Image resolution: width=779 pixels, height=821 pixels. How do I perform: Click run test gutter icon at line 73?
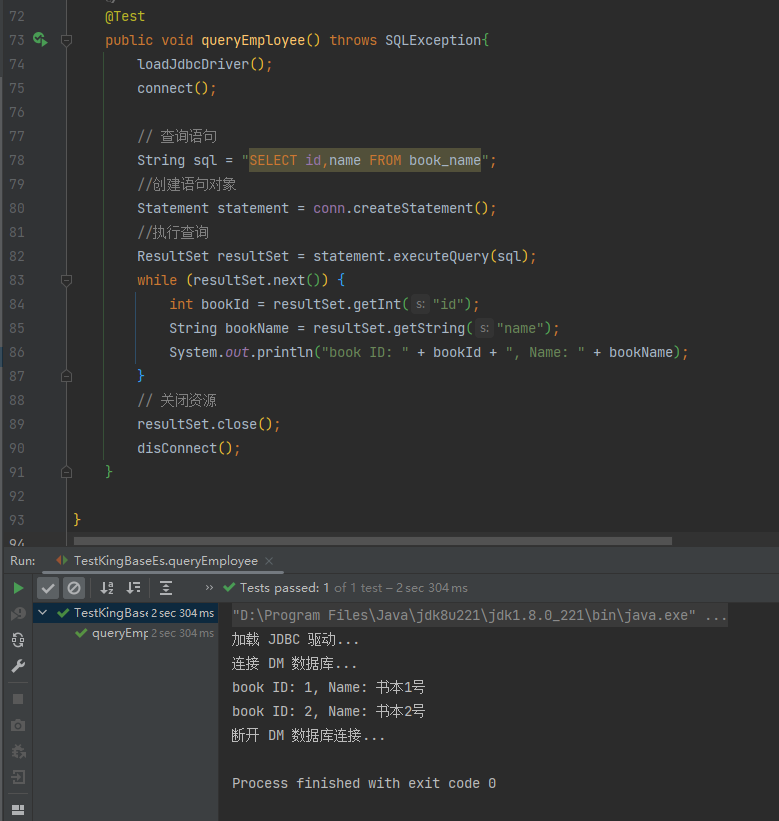point(40,40)
